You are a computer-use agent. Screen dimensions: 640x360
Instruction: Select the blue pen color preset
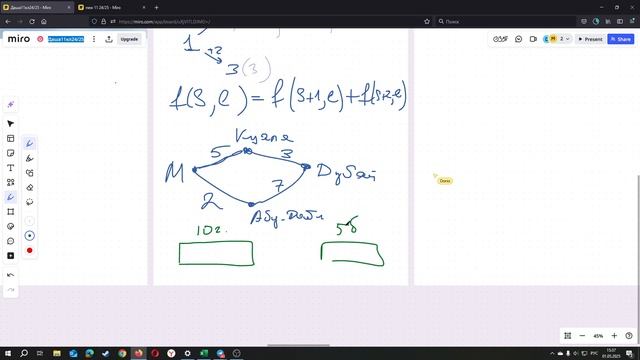(x=29, y=236)
